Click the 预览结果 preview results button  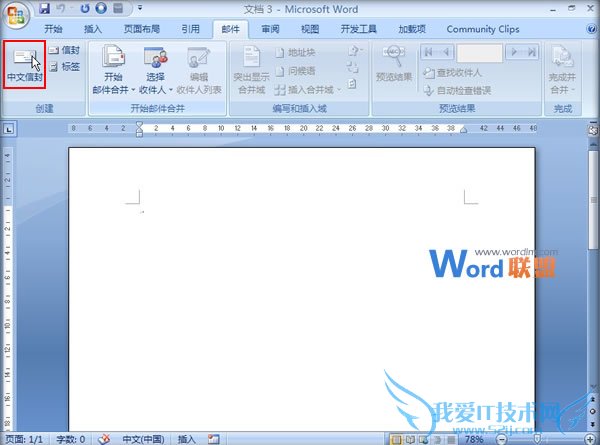(x=394, y=64)
